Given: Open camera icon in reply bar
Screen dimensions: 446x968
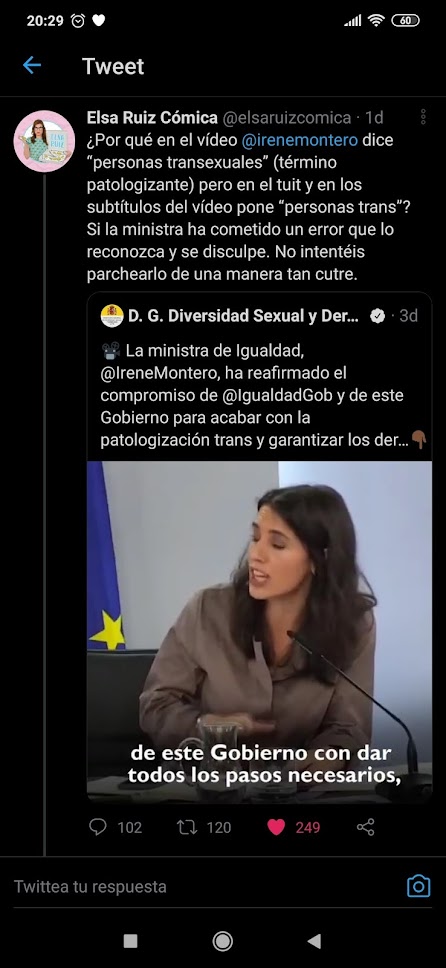Looking at the screenshot, I should [x=418, y=886].
